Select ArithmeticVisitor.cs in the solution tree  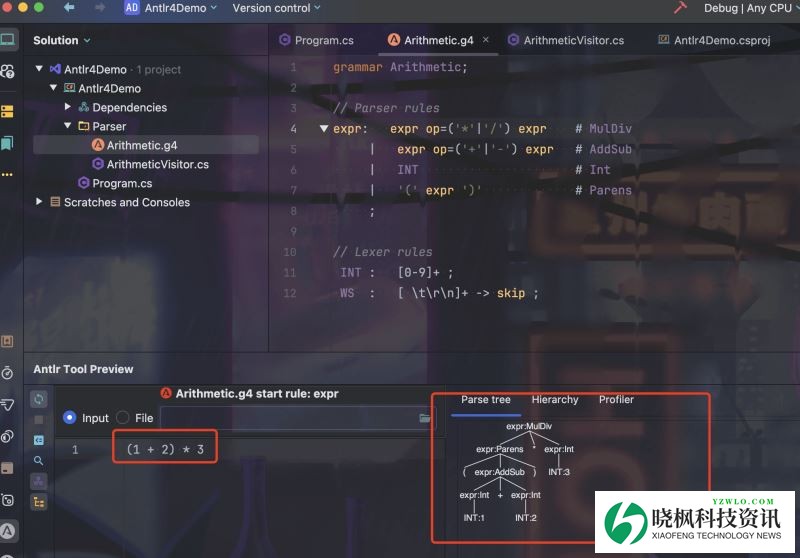pyautogui.click(x=146, y=164)
